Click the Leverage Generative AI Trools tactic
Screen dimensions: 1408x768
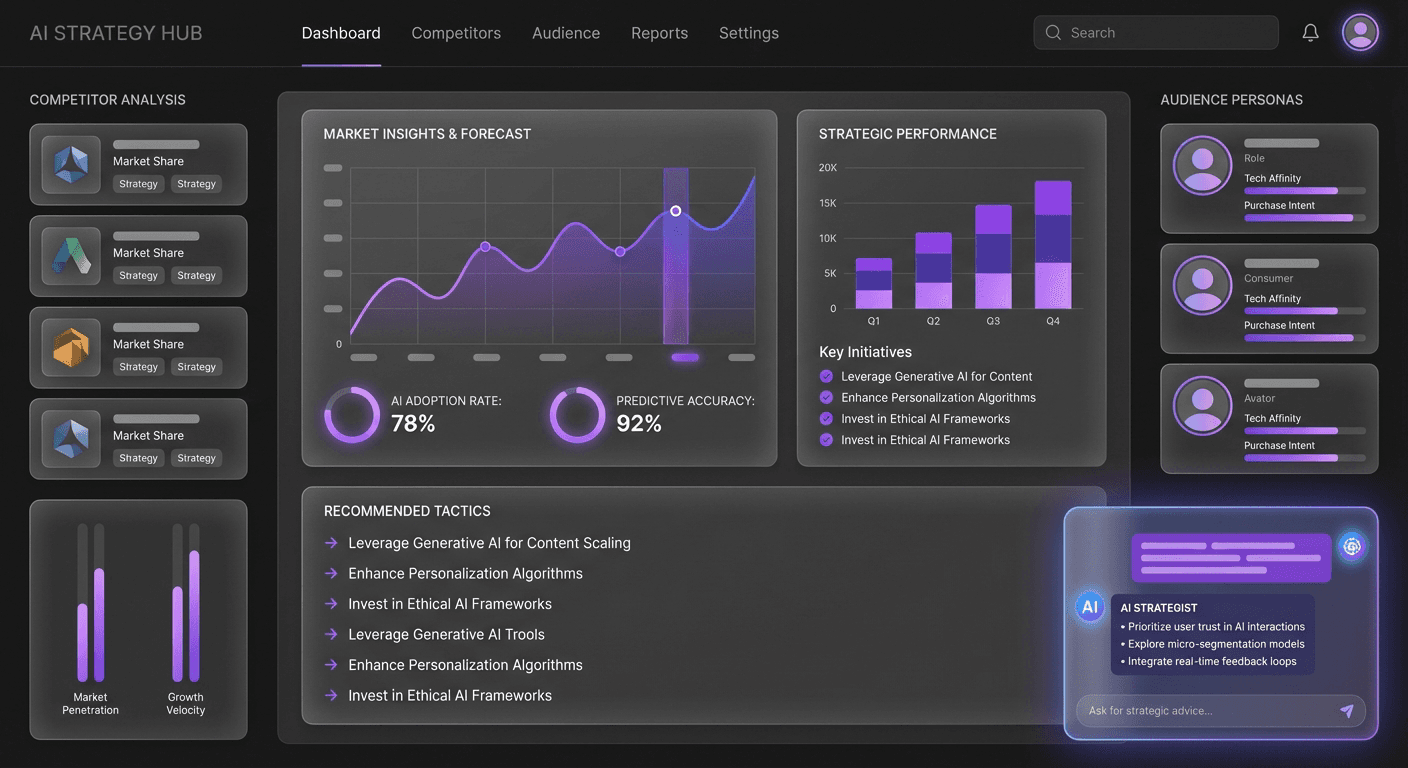click(446, 634)
